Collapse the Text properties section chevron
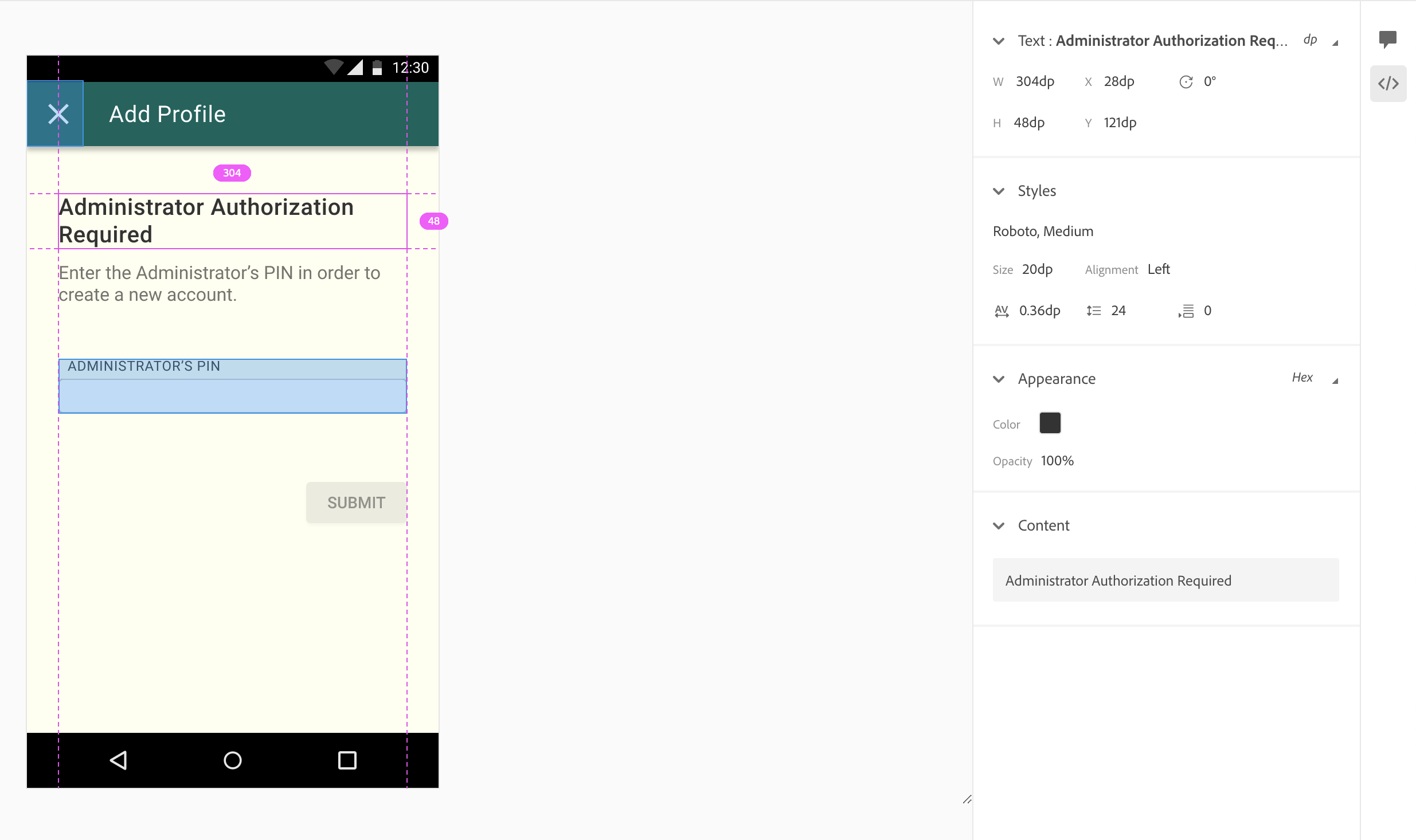 click(x=999, y=41)
